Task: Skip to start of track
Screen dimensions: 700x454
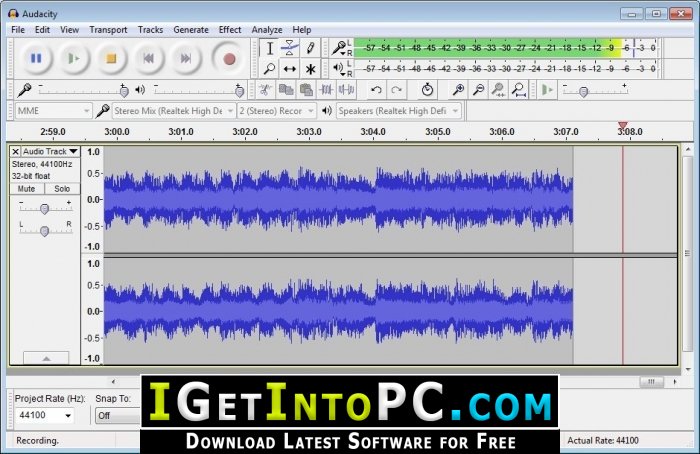Action: click(x=148, y=58)
